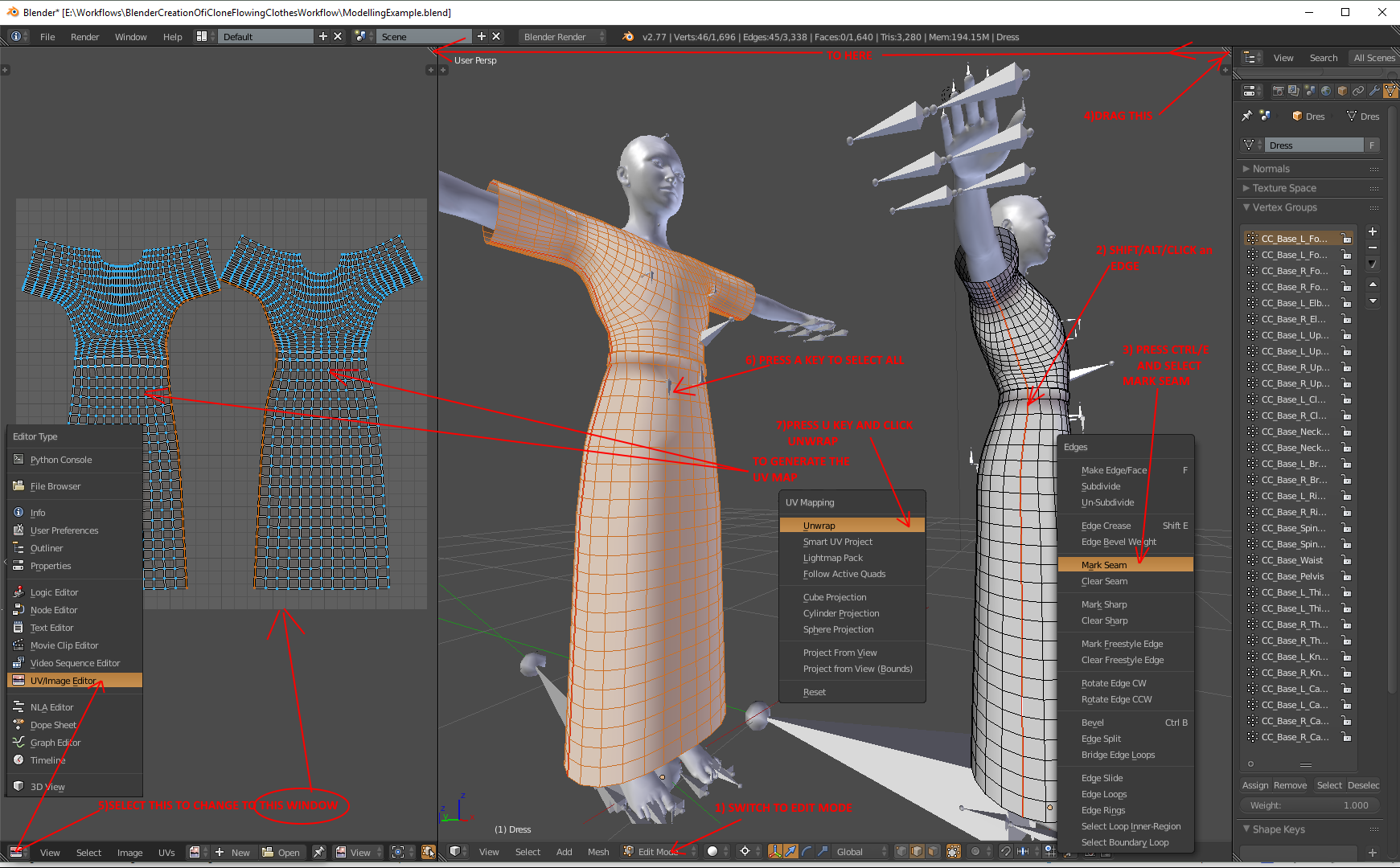The height and width of the screenshot is (868, 1400).
Task: Open File menu in top bar
Action: [x=47, y=36]
